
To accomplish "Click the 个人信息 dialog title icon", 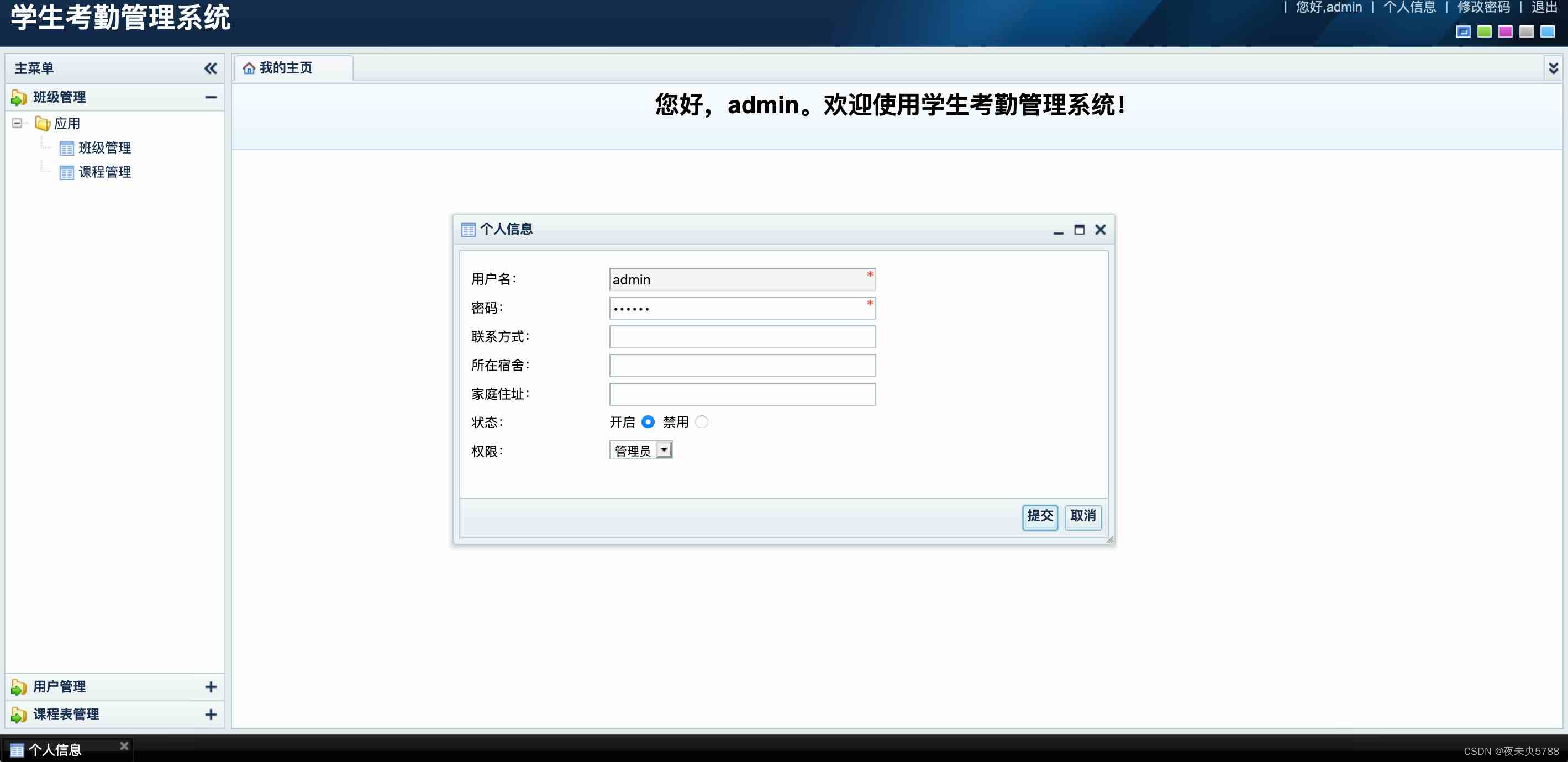I will pyautogui.click(x=468, y=229).
